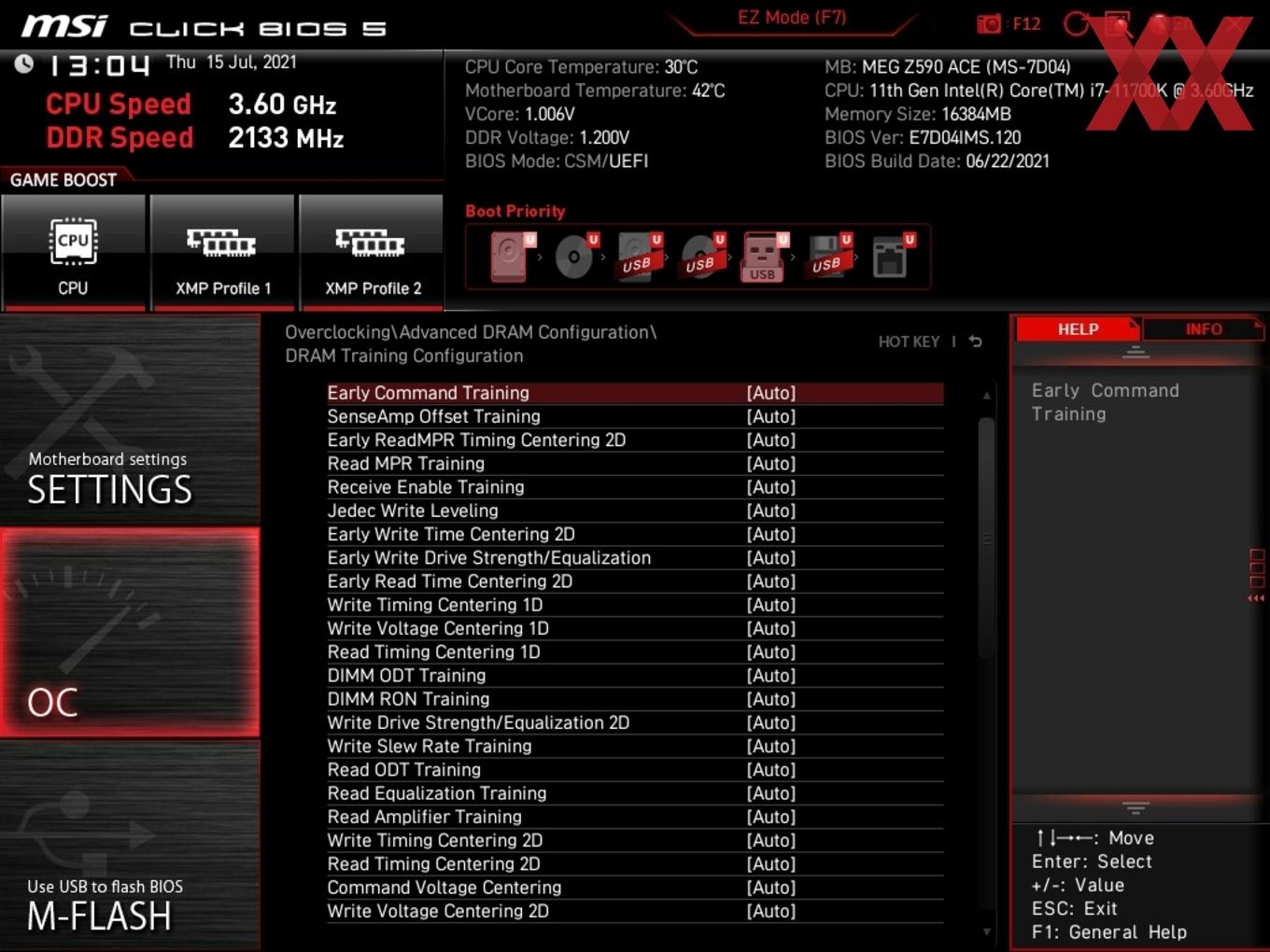
Task: Switch to EZ Mode (F7)
Action: pyautogui.click(x=792, y=18)
